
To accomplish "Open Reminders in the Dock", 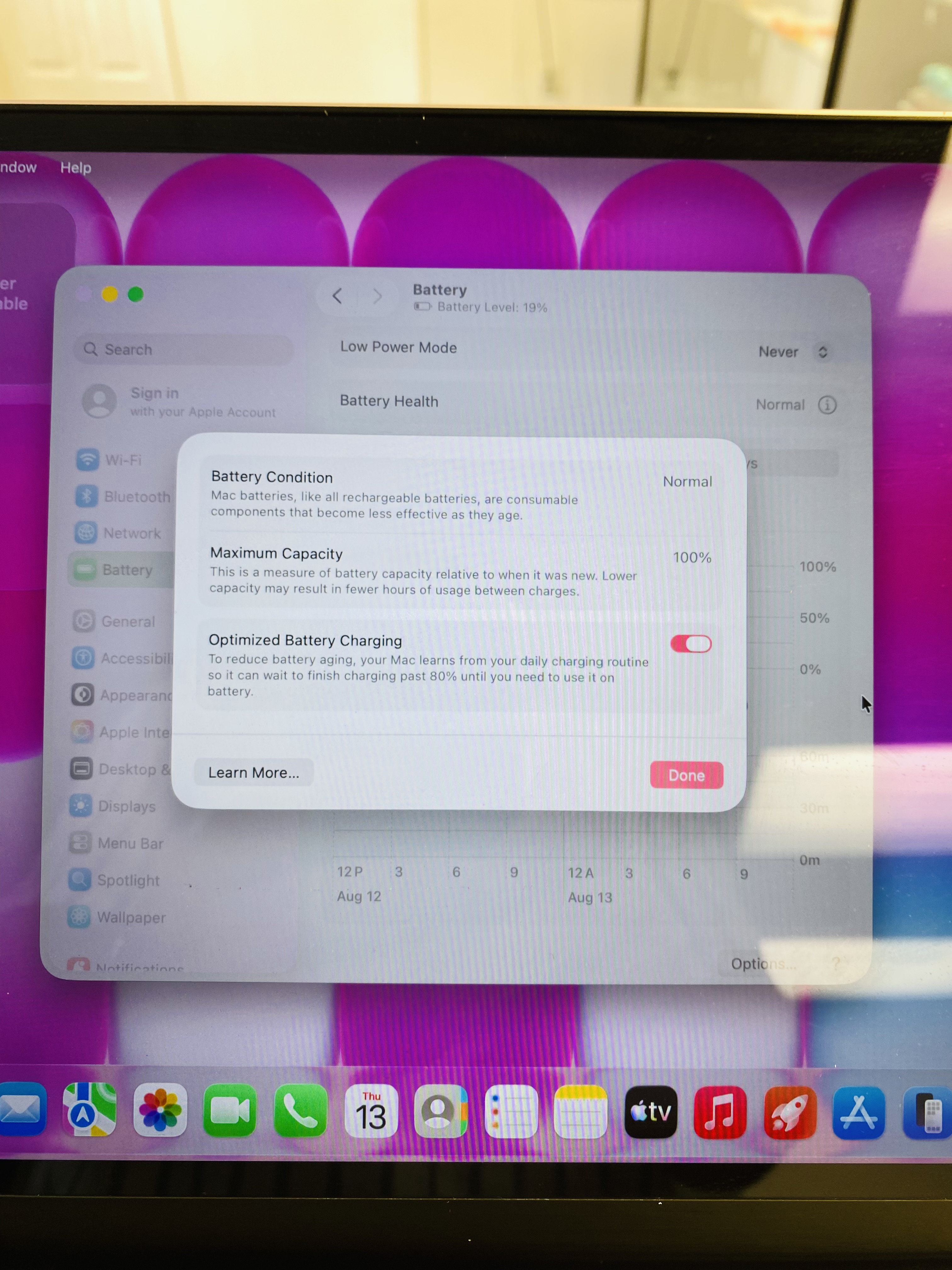I will pos(511,1112).
